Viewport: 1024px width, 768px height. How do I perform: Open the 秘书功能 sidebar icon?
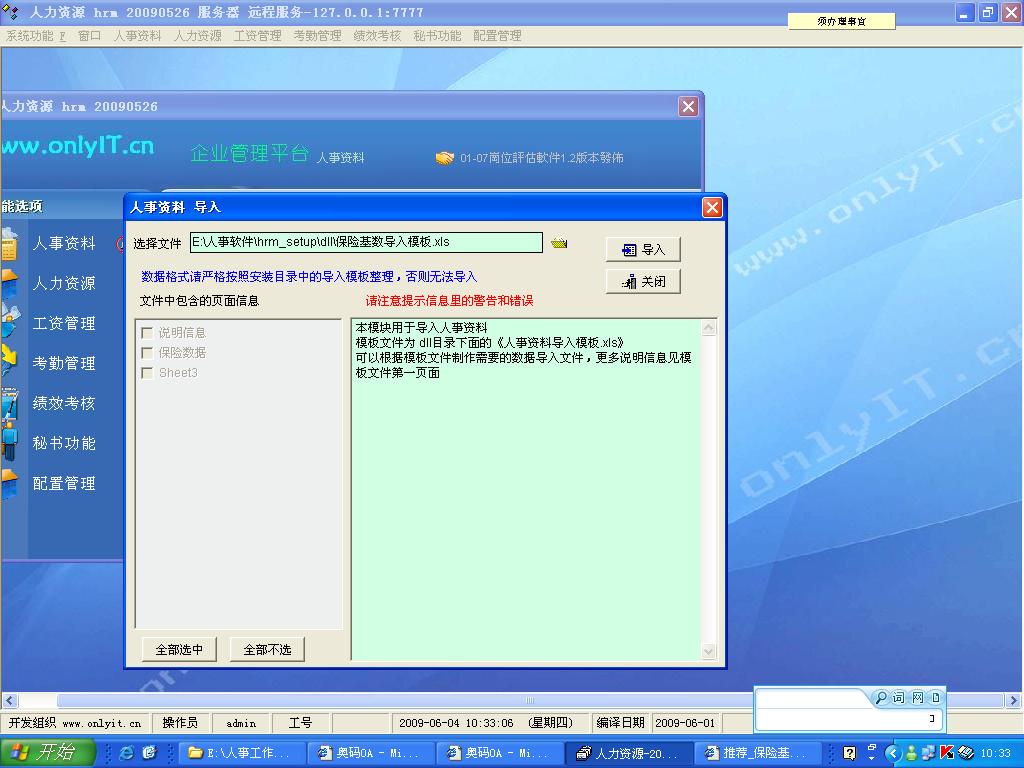pyautogui.click(x=8, y=442)
